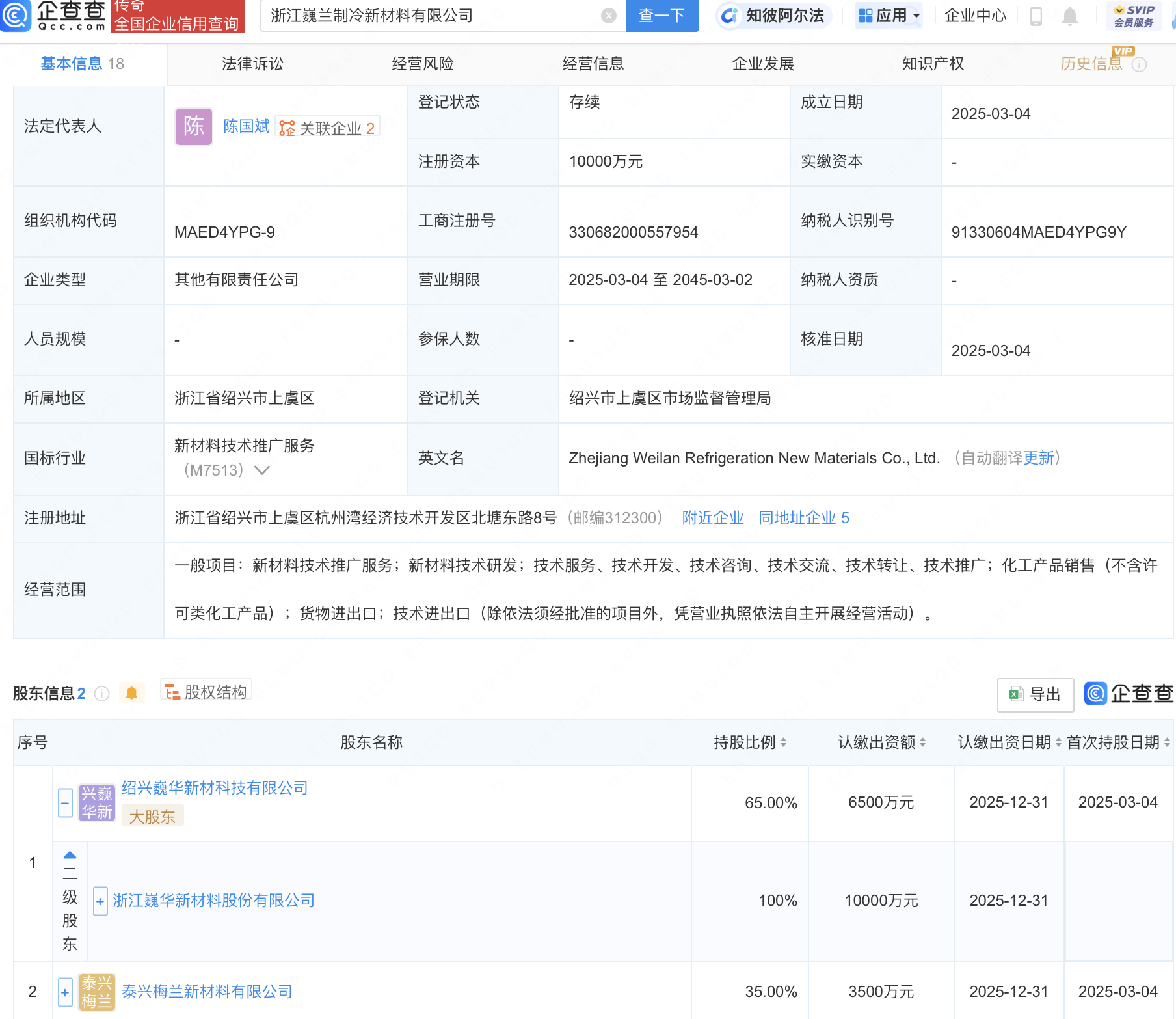Click the 传奇 全国企业信用查询 banner
The width and height of the screenshot is (1176, 1019).
[178, 16]
